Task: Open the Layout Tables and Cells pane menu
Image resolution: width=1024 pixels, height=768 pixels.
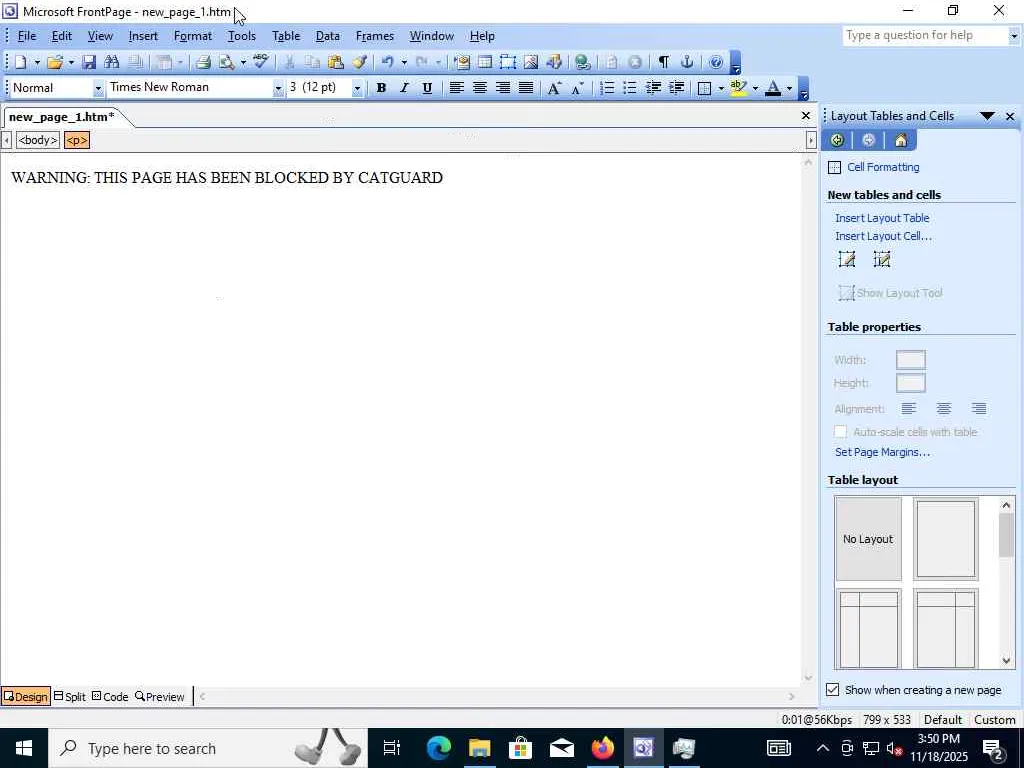Action: (987, 116)
